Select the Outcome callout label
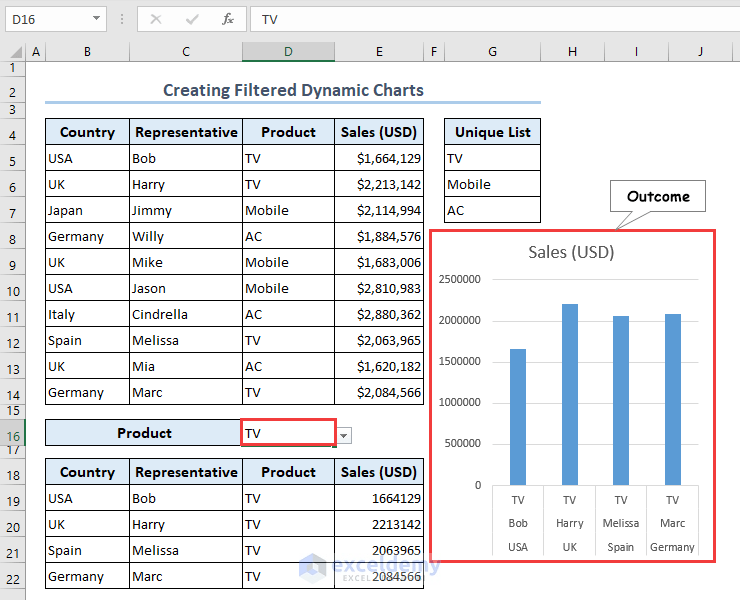 point(658,196)
